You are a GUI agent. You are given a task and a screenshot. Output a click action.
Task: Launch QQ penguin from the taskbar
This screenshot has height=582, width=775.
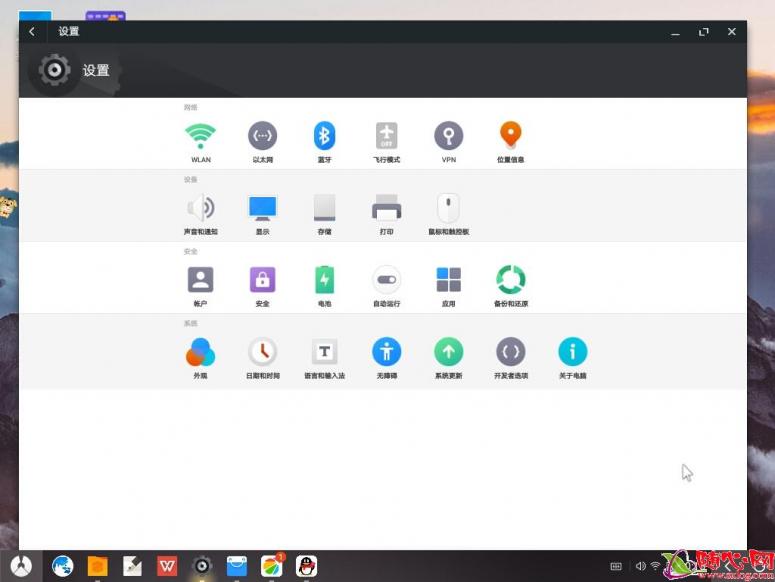[306, 566]
